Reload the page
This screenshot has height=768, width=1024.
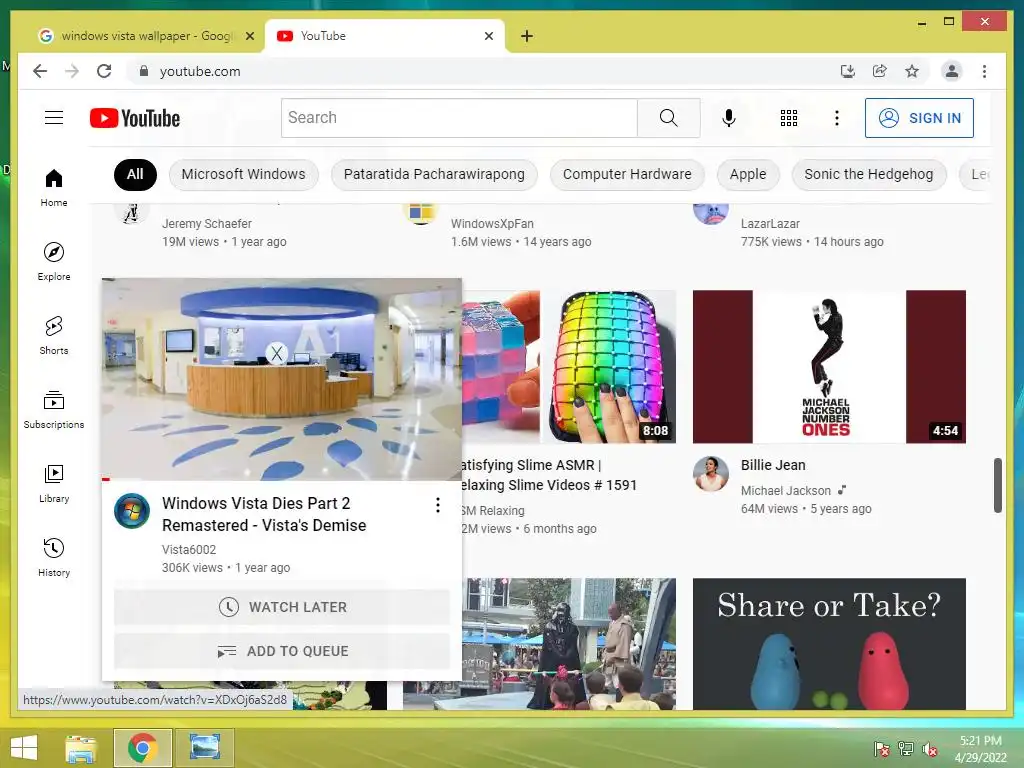click(x=104, y=71)
